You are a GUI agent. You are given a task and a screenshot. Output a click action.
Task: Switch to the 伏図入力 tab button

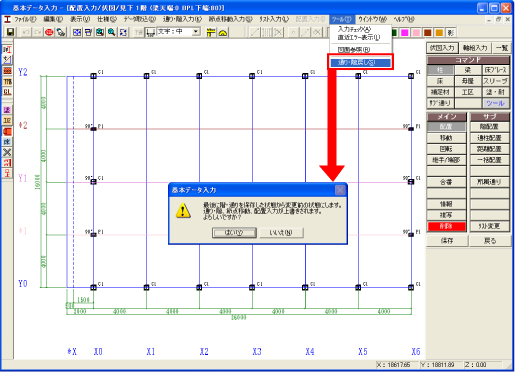point(442,48)
